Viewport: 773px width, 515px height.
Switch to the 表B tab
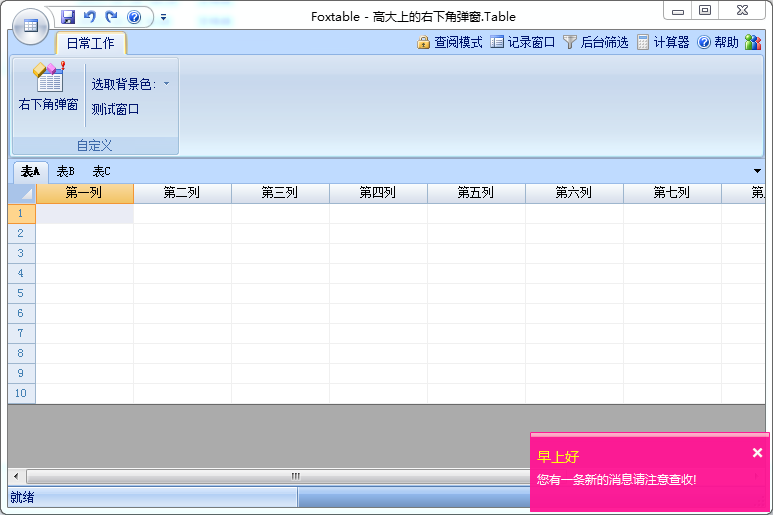65,171
